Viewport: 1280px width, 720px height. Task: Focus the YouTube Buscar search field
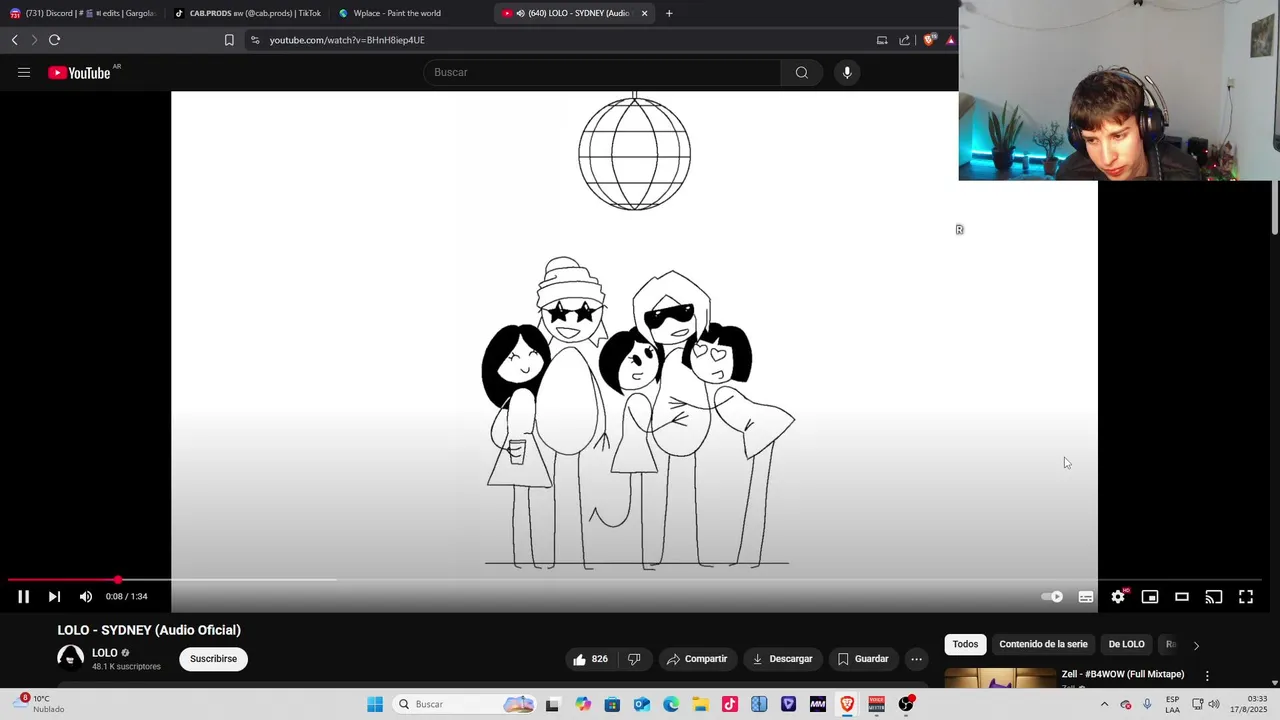(x=602, y=72)
